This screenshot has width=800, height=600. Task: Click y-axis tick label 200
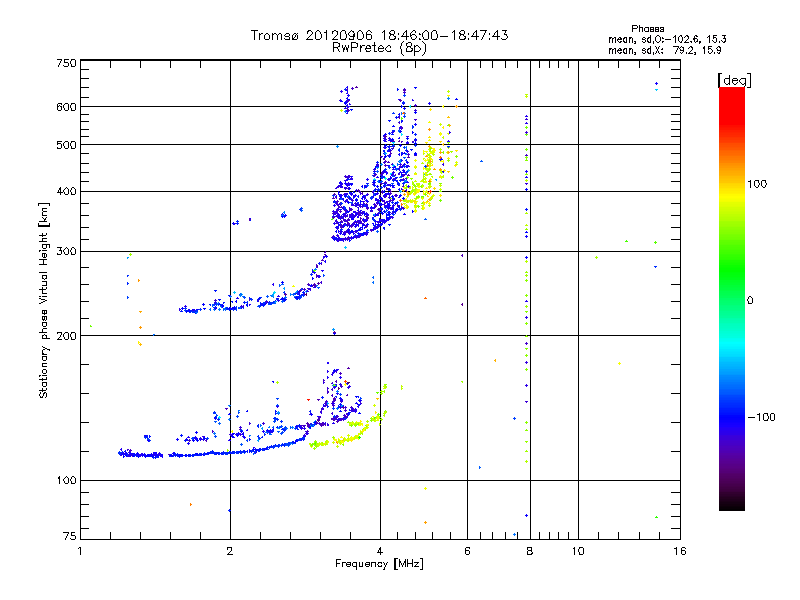coord(67,336)
